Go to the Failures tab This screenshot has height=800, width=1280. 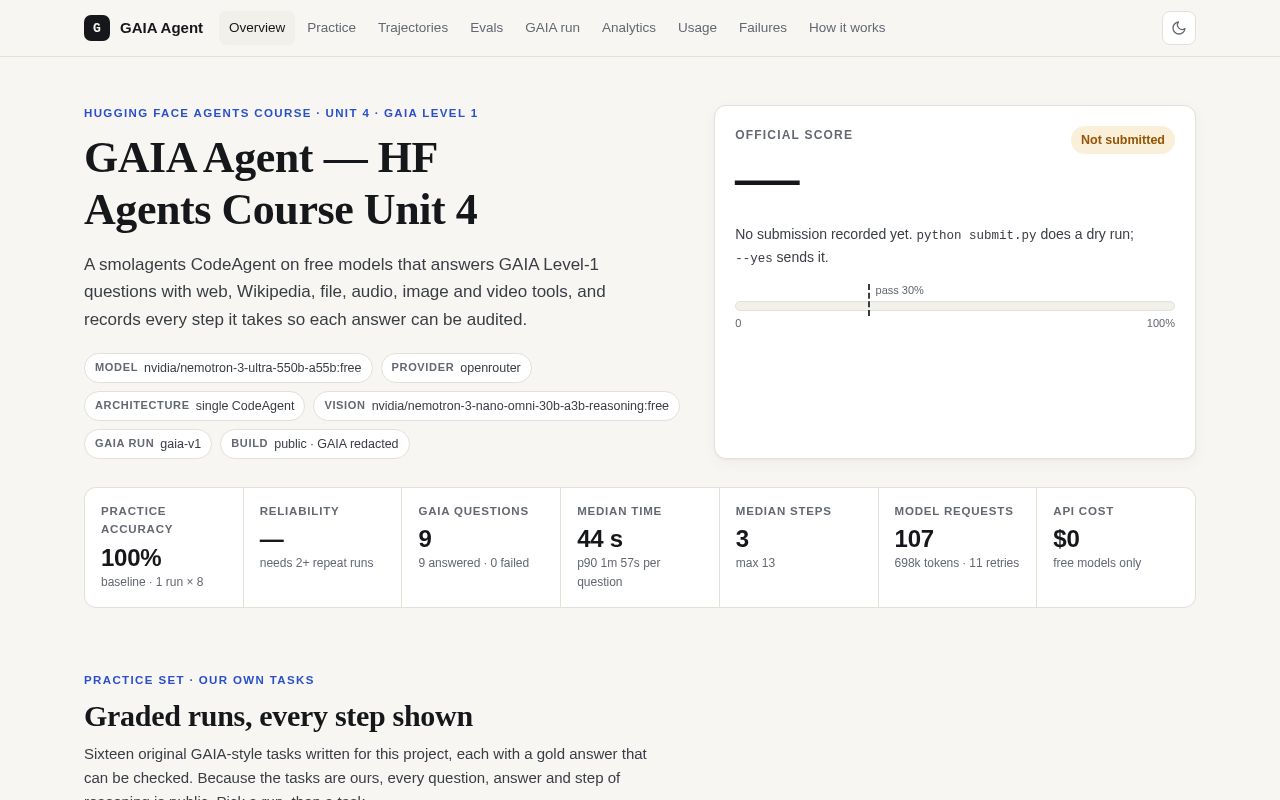(x=763, y=28)
